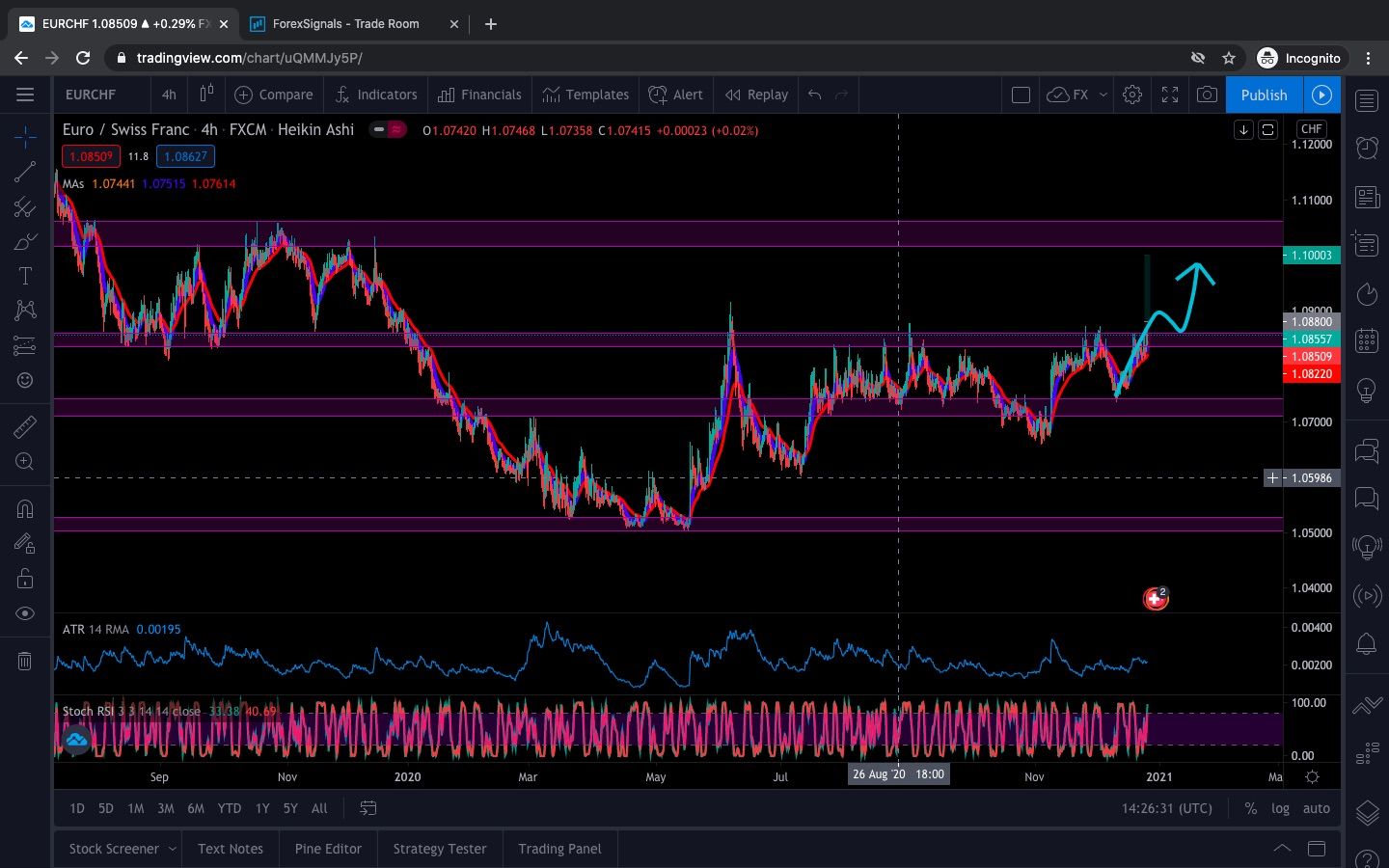
Task: Select the pitchfork Gann tool
Action: tap(25, 207)
